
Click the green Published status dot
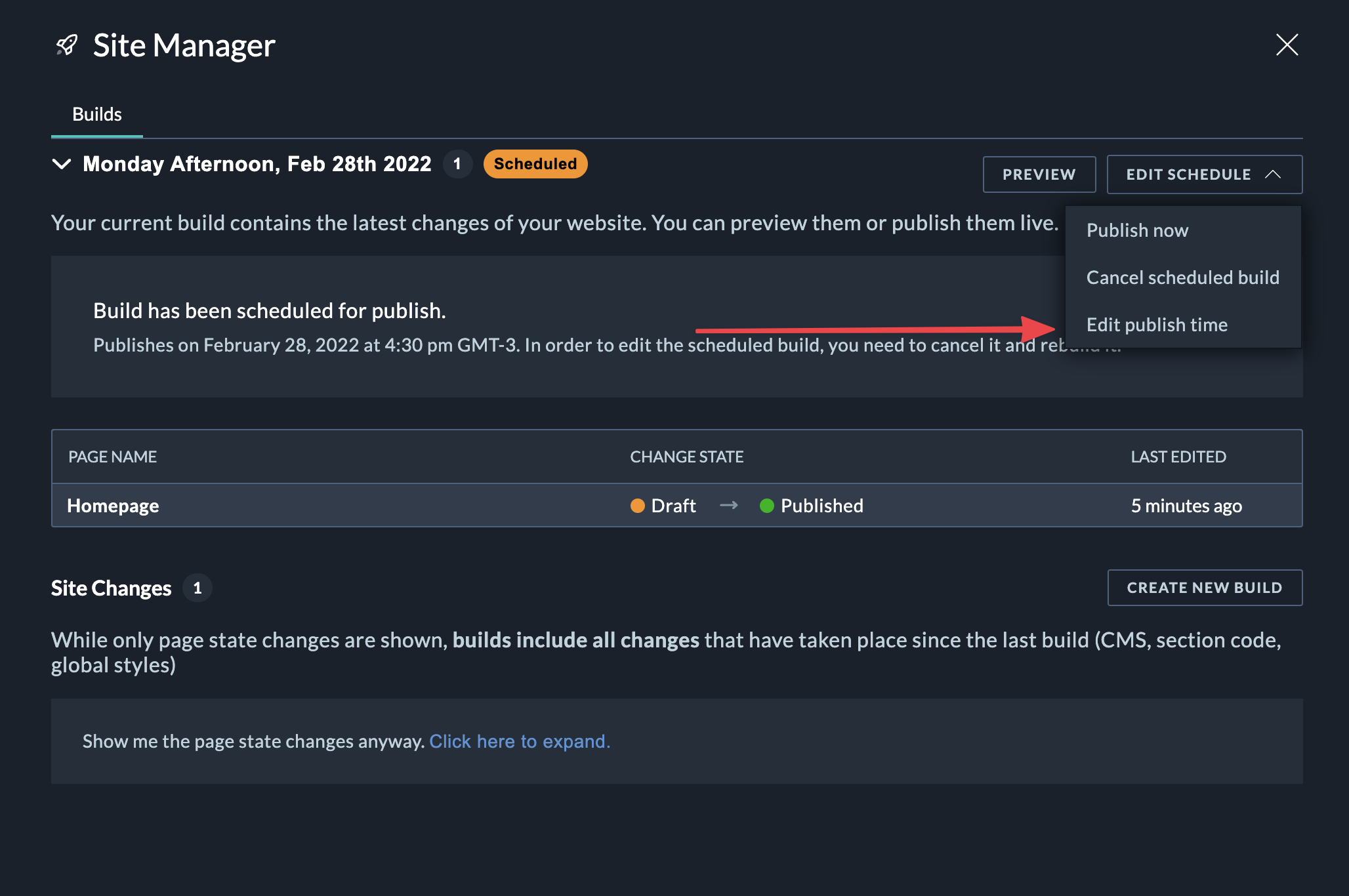coord(766,506)
